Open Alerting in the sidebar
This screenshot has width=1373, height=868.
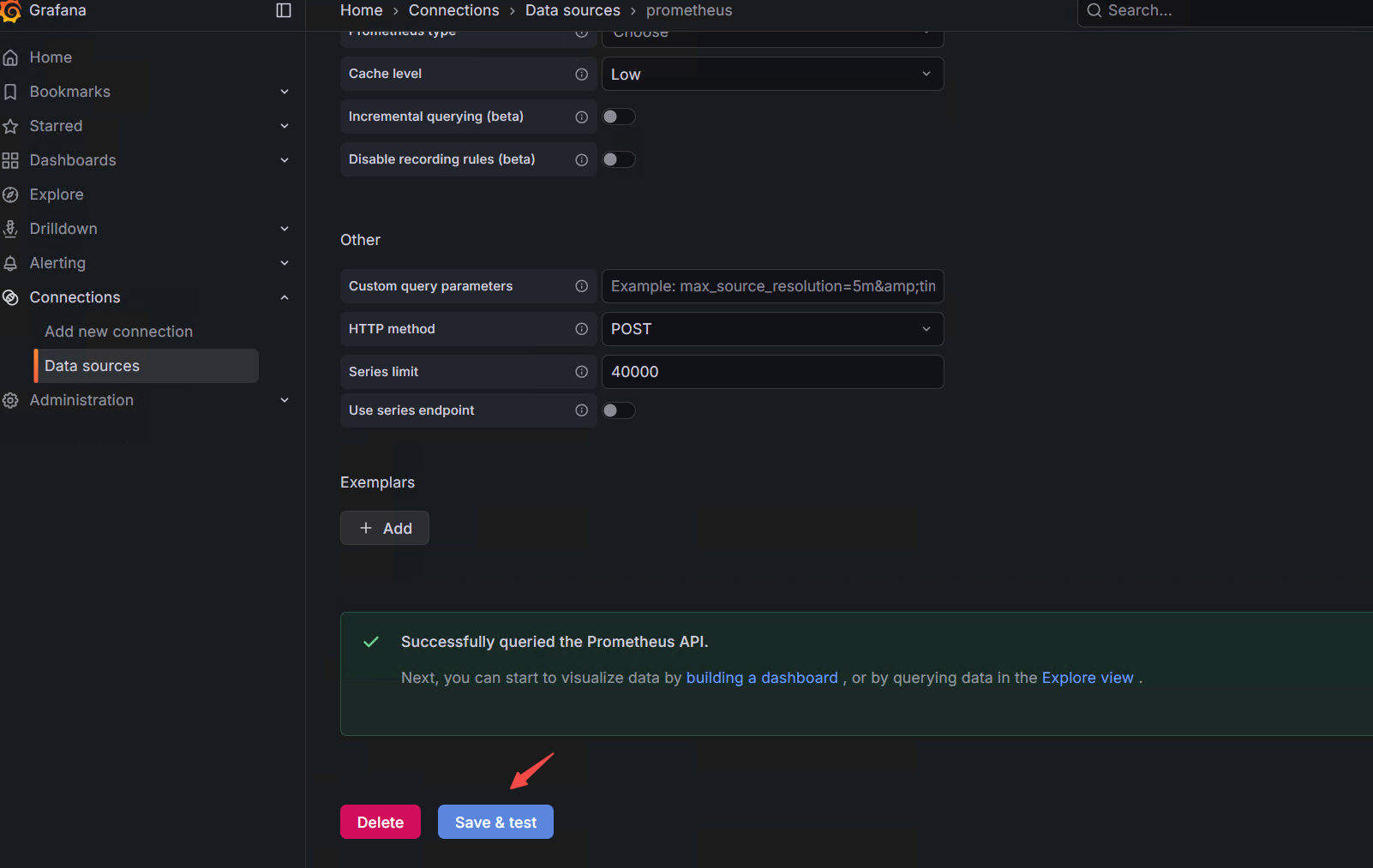pos(57,263)
